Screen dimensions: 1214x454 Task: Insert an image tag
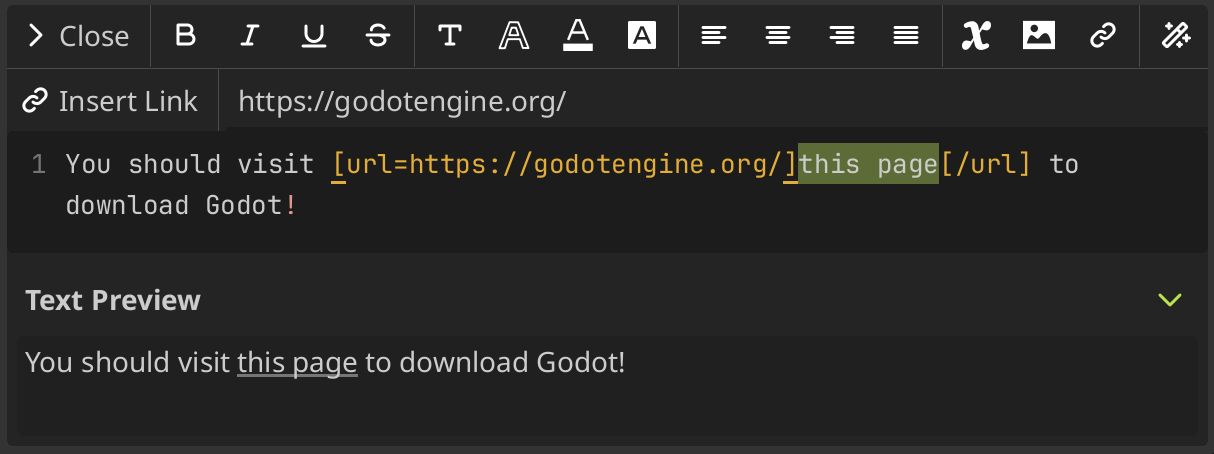pyautogui.click(x=1039, y=36)
